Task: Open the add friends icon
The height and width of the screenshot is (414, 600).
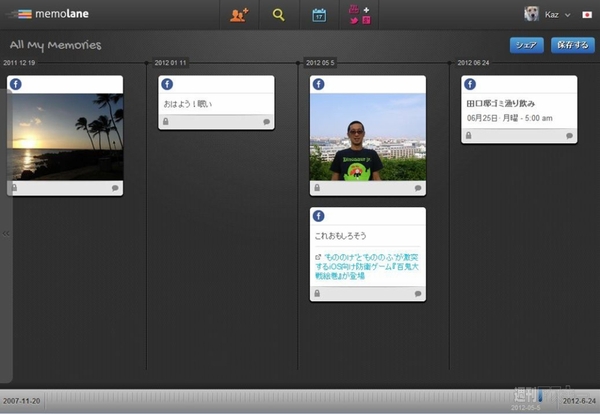Action: click(x=239, y=15)
